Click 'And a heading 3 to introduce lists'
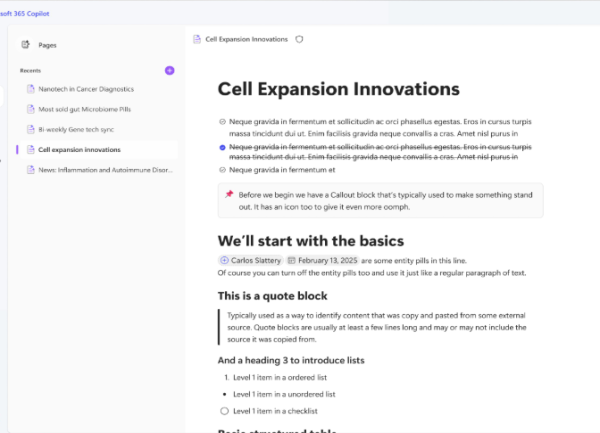The width and height of the screenshot is (600, 433). pos(291,360)
